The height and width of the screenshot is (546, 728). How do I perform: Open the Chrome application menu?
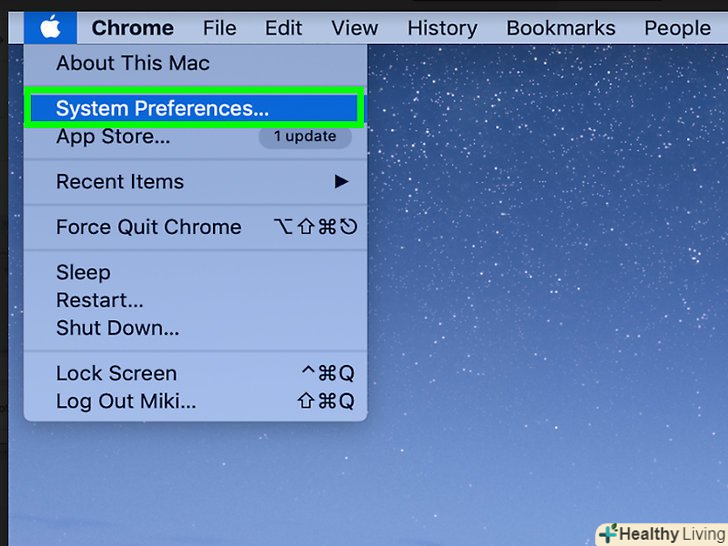click(133, 28)
